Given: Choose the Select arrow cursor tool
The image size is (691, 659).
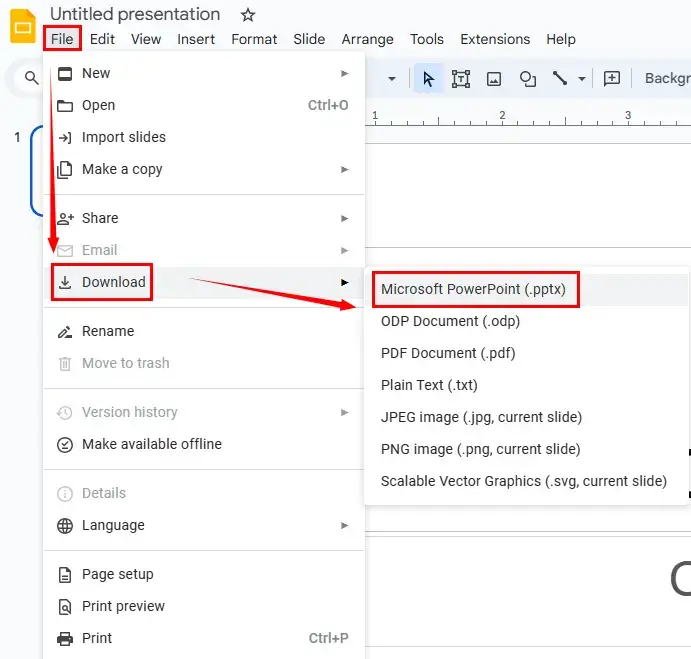Looking at the screenshot, I should [x=428, y=78].
